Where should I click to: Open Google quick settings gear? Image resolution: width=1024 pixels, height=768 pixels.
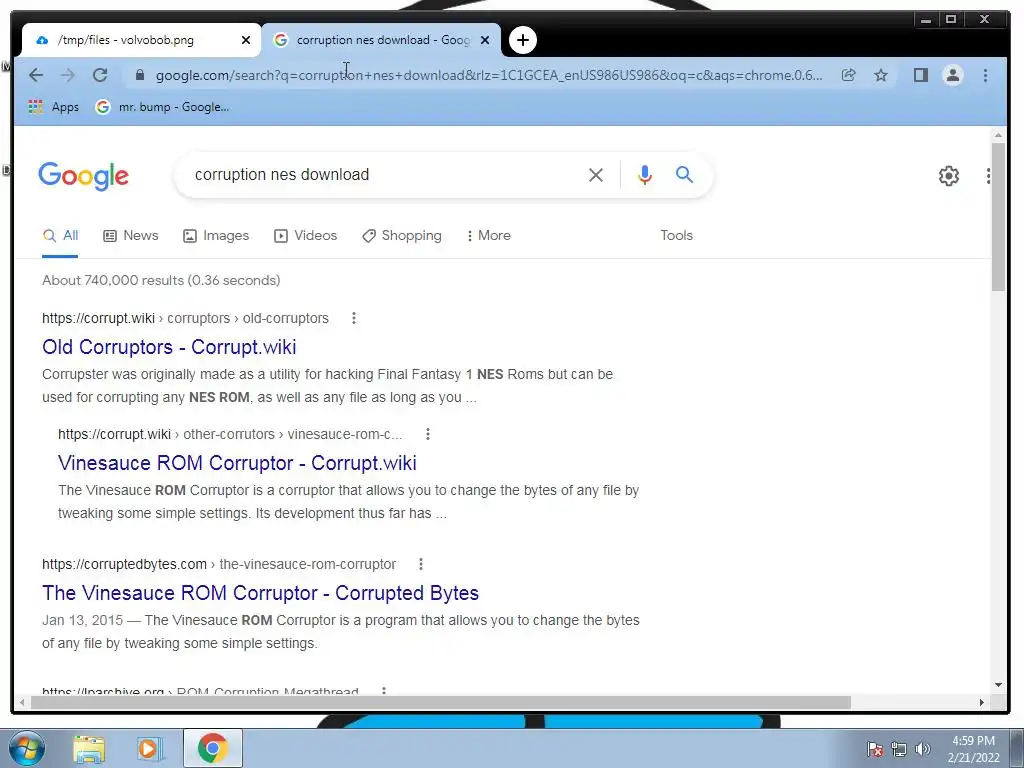coord(949,176)
